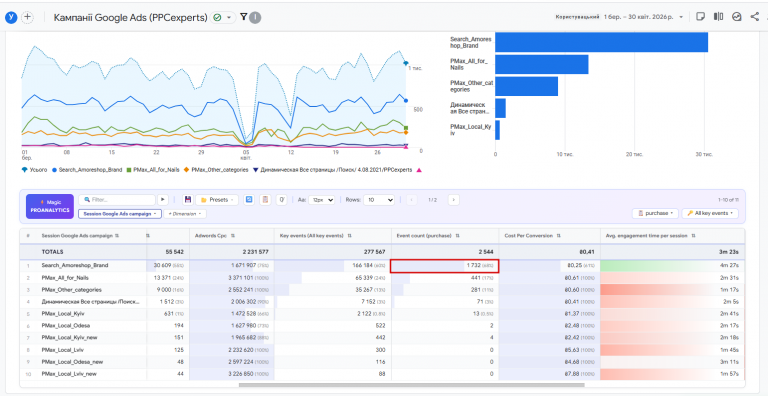Open the 'purchase' event dropdown
The height and width of the screenshot is (396, 768).
(x=655, y=213)
